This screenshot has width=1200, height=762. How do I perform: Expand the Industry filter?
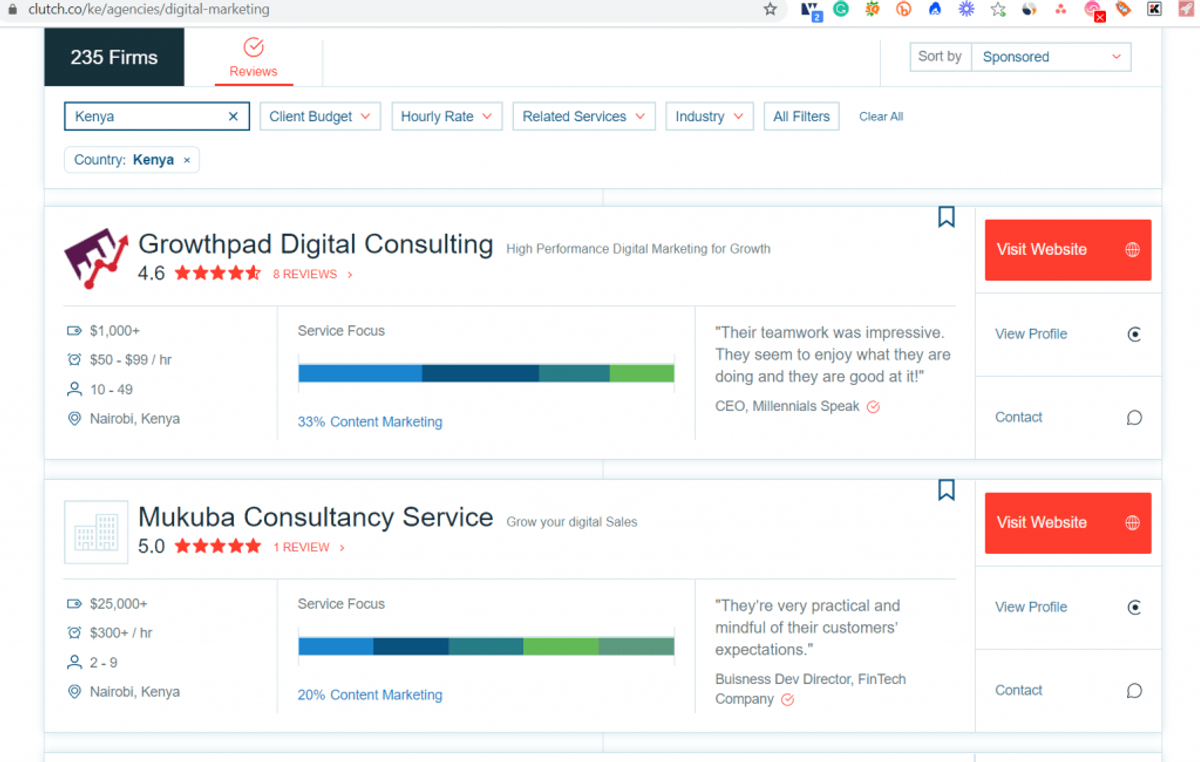pos(709,116)
